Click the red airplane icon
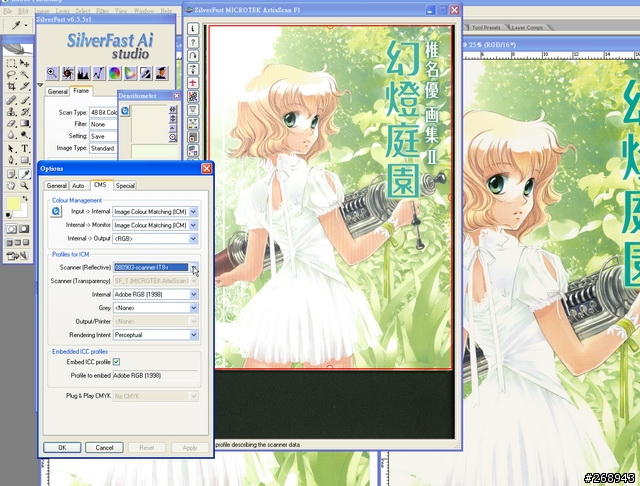 tap(193, 83)
